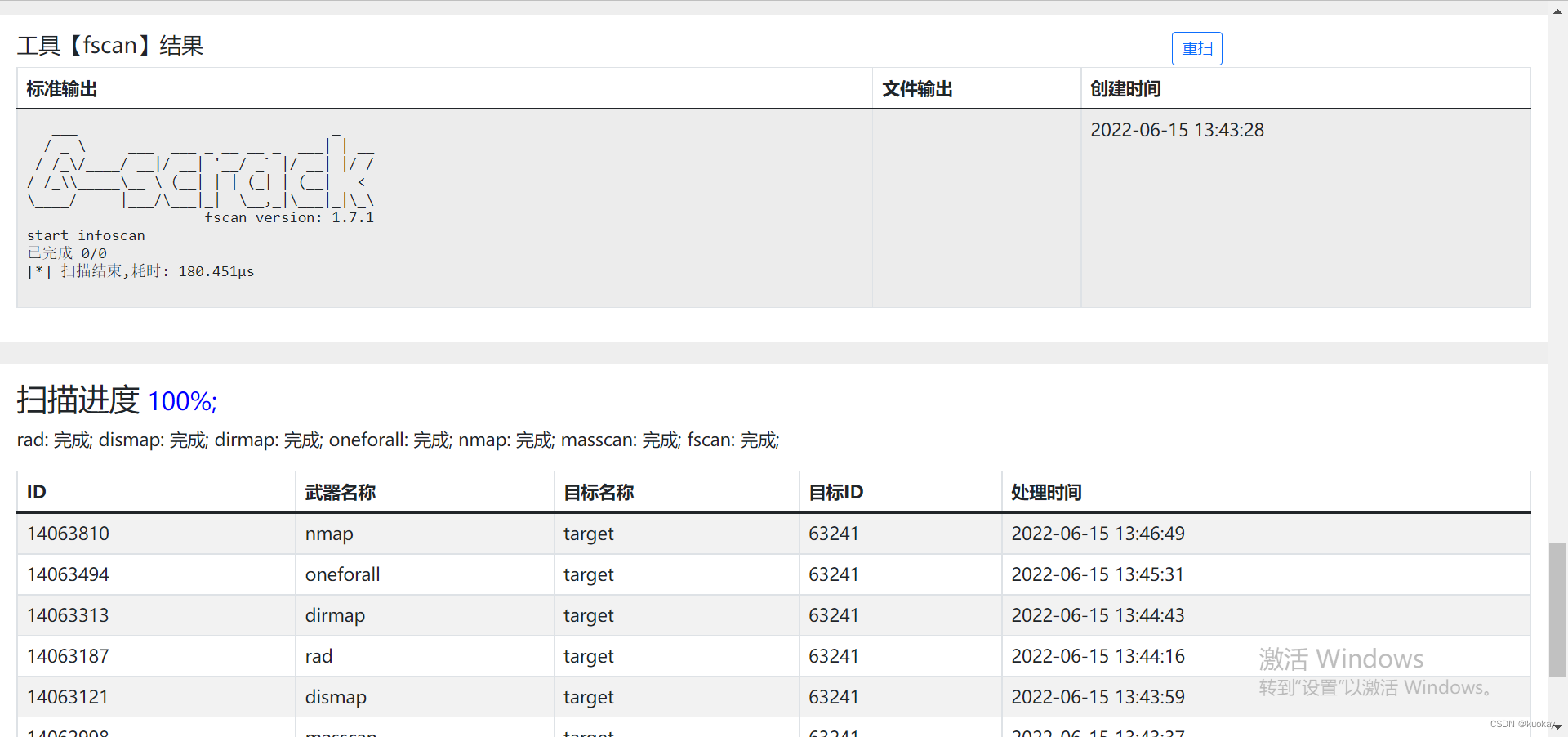This screenshot has height=737, width=1568.
Task: Click the 'fscan: 完成' status entry
Action: click(x=733, y=440)
